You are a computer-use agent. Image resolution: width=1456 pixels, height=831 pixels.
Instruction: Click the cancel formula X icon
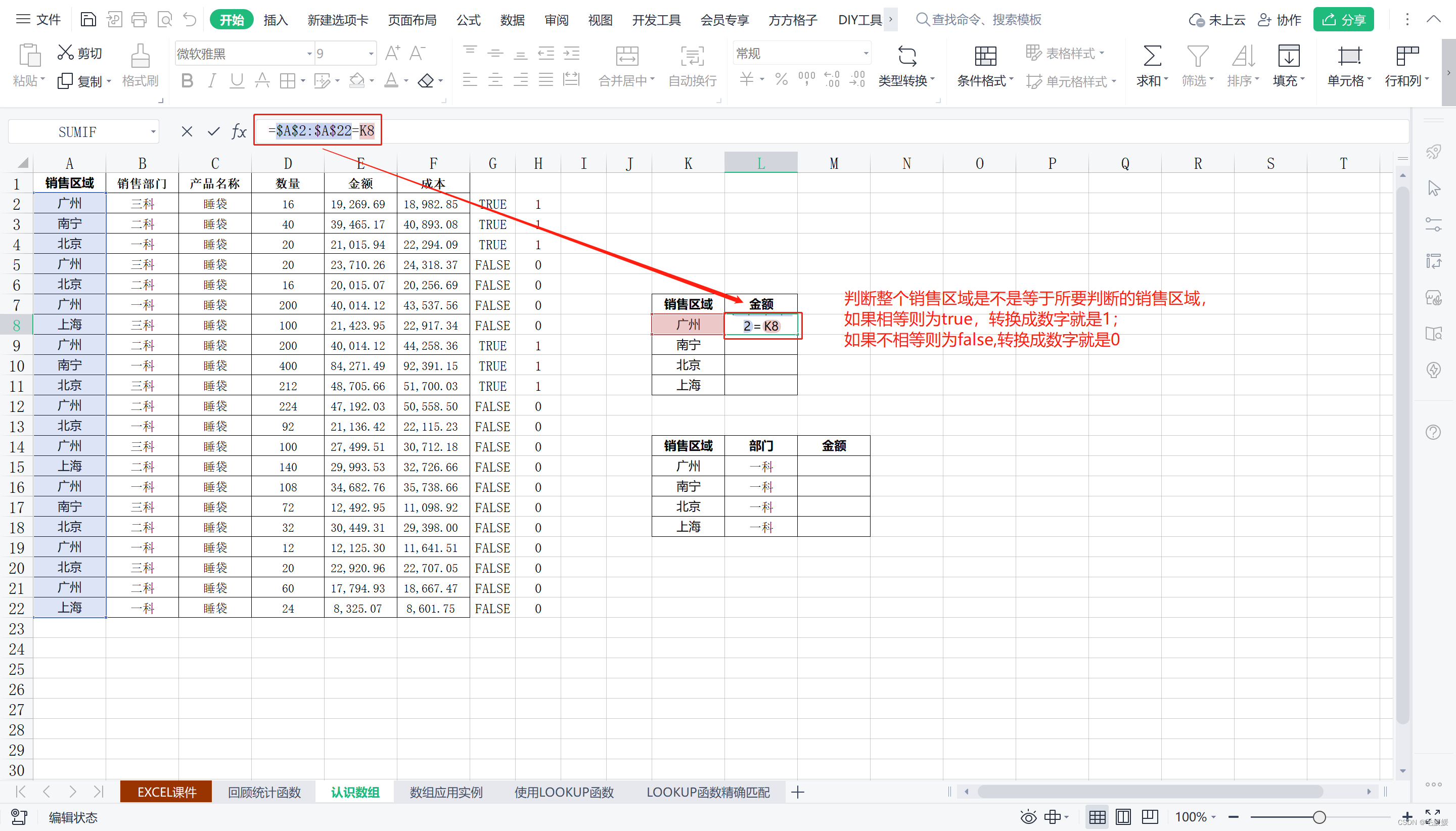coord(187,132)
